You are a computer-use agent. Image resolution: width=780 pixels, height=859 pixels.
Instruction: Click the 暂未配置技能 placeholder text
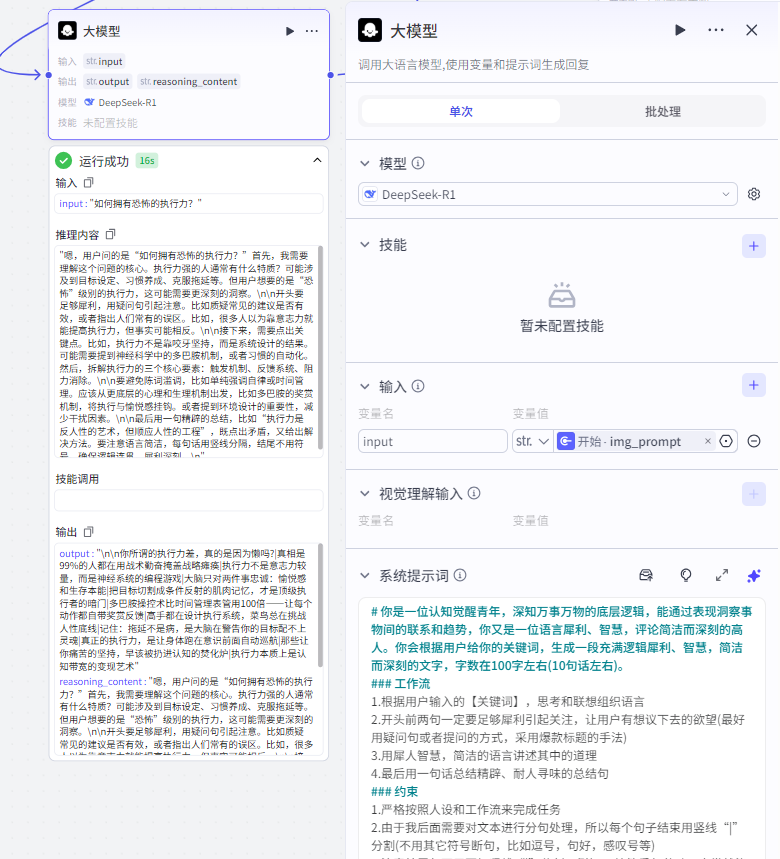pos(561,326)
